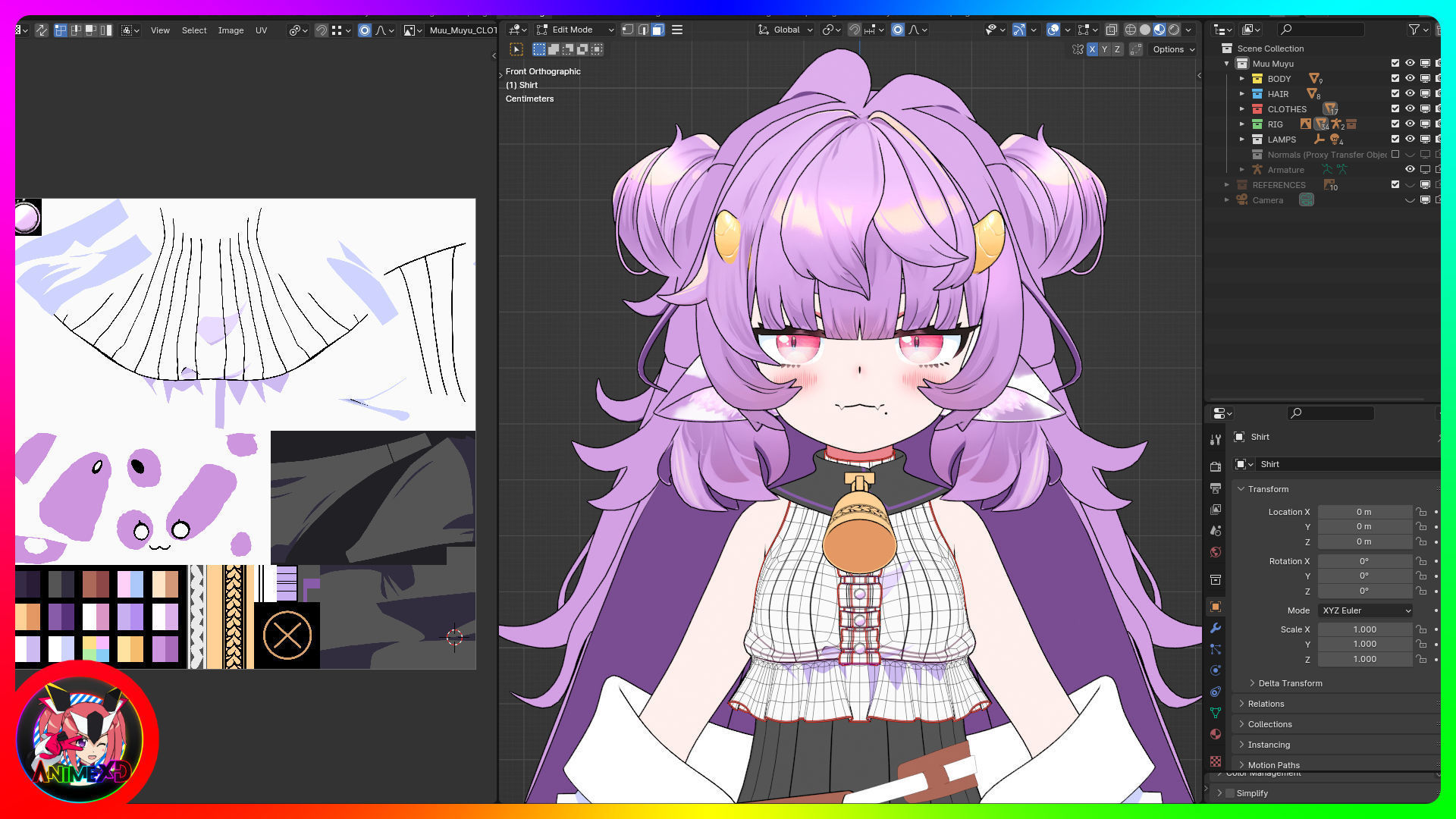
Task: Expand the HAIR collection
Action: [1241, 94]
